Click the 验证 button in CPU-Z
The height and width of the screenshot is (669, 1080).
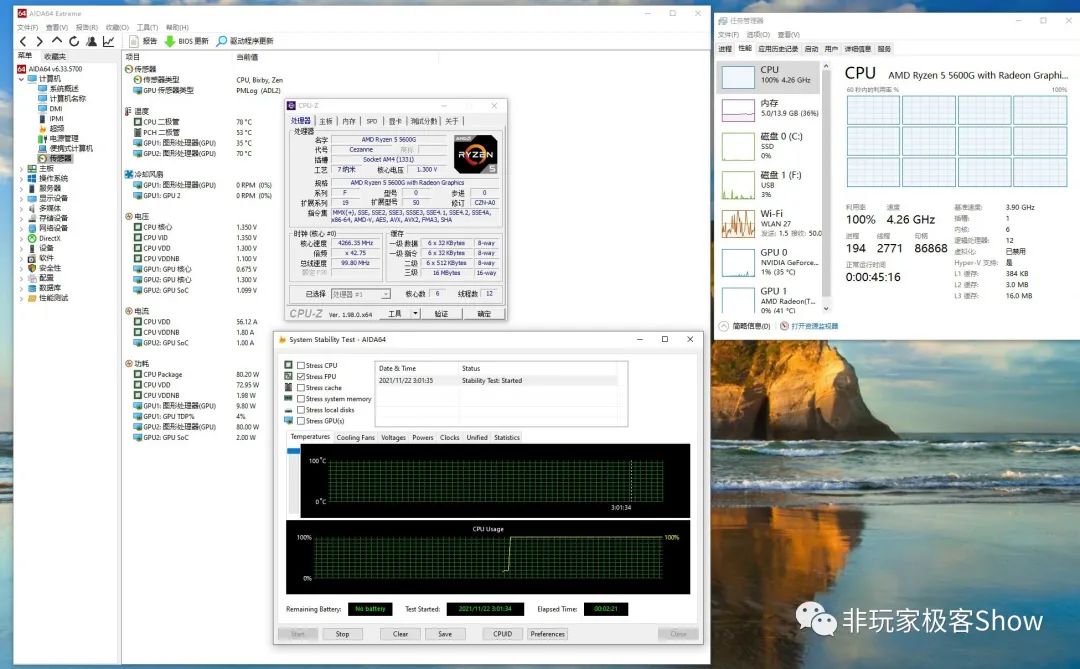[441, 313]
